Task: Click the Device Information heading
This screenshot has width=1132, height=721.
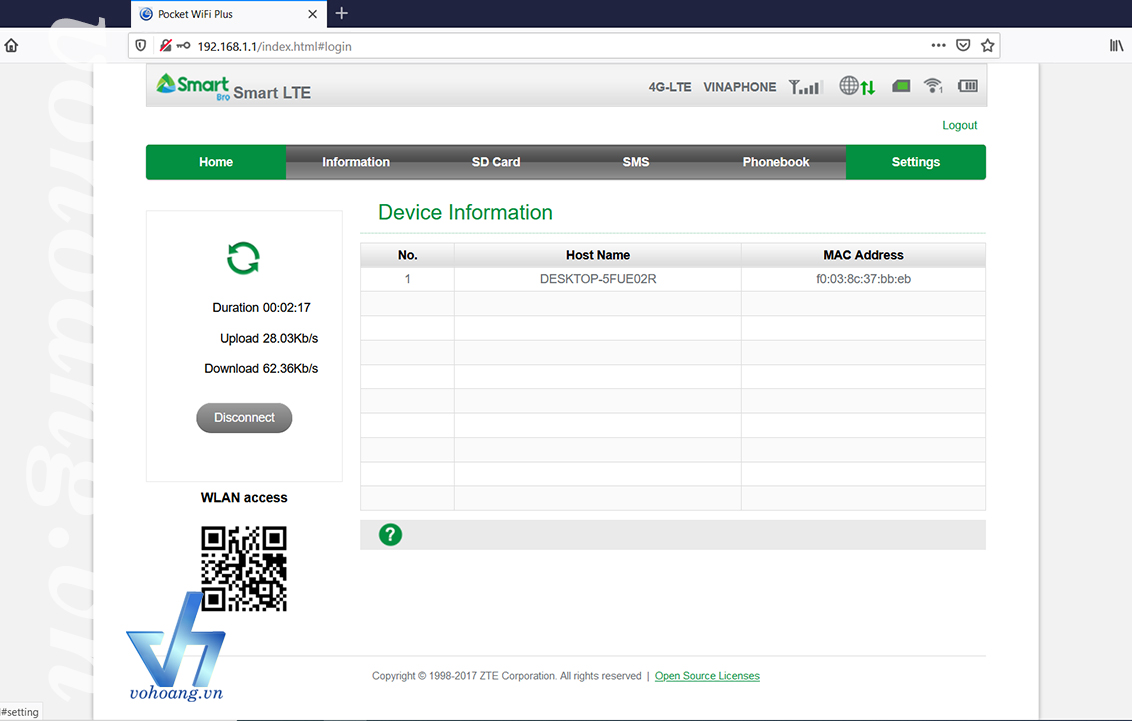Action: click(x=466, y=212)
